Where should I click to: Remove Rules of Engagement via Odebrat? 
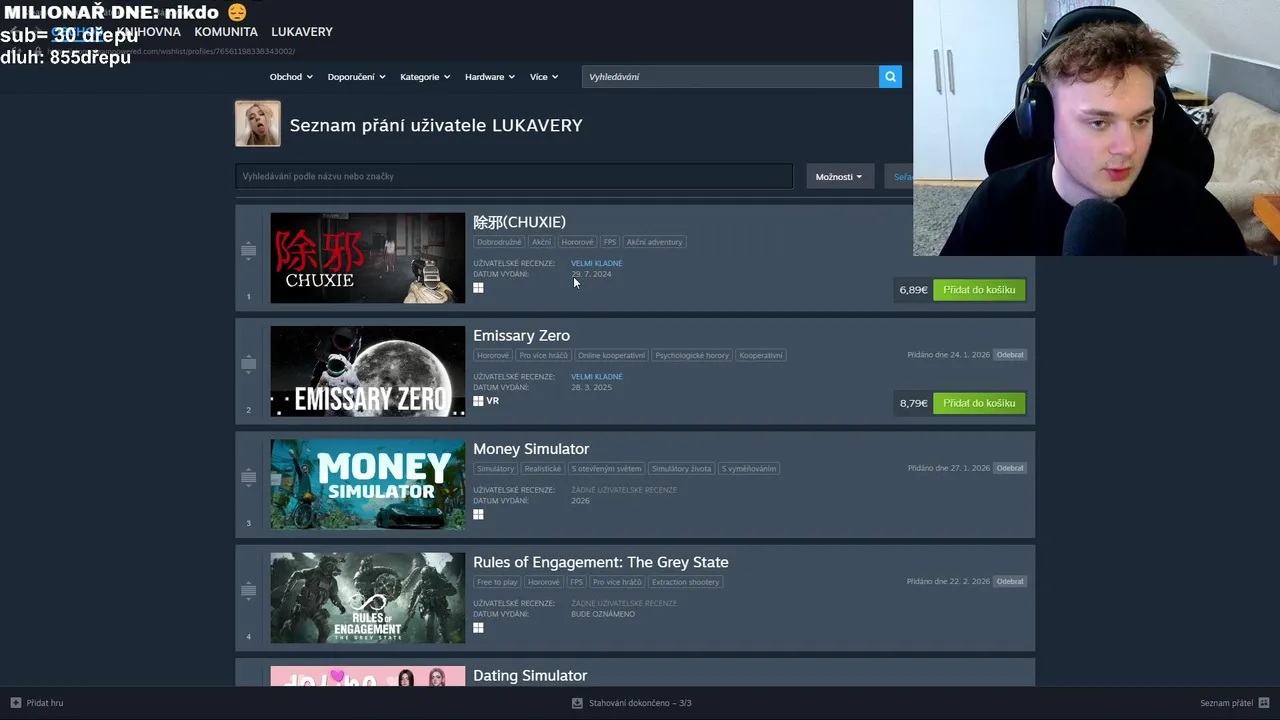(1010, 581)
